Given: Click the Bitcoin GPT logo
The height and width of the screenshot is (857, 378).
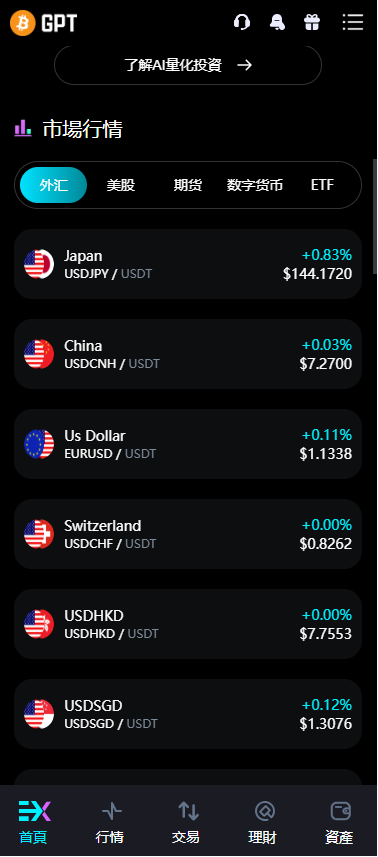Looking at the screenshot, I should (x=44, y=23).
